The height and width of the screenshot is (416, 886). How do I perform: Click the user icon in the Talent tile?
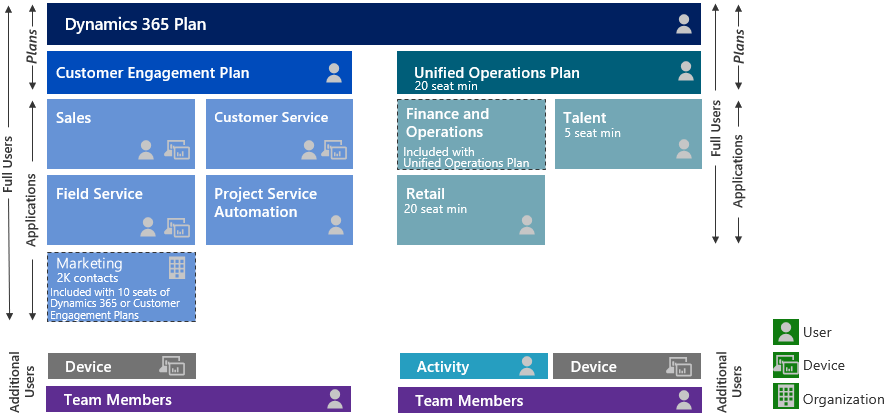pos(684,149)
